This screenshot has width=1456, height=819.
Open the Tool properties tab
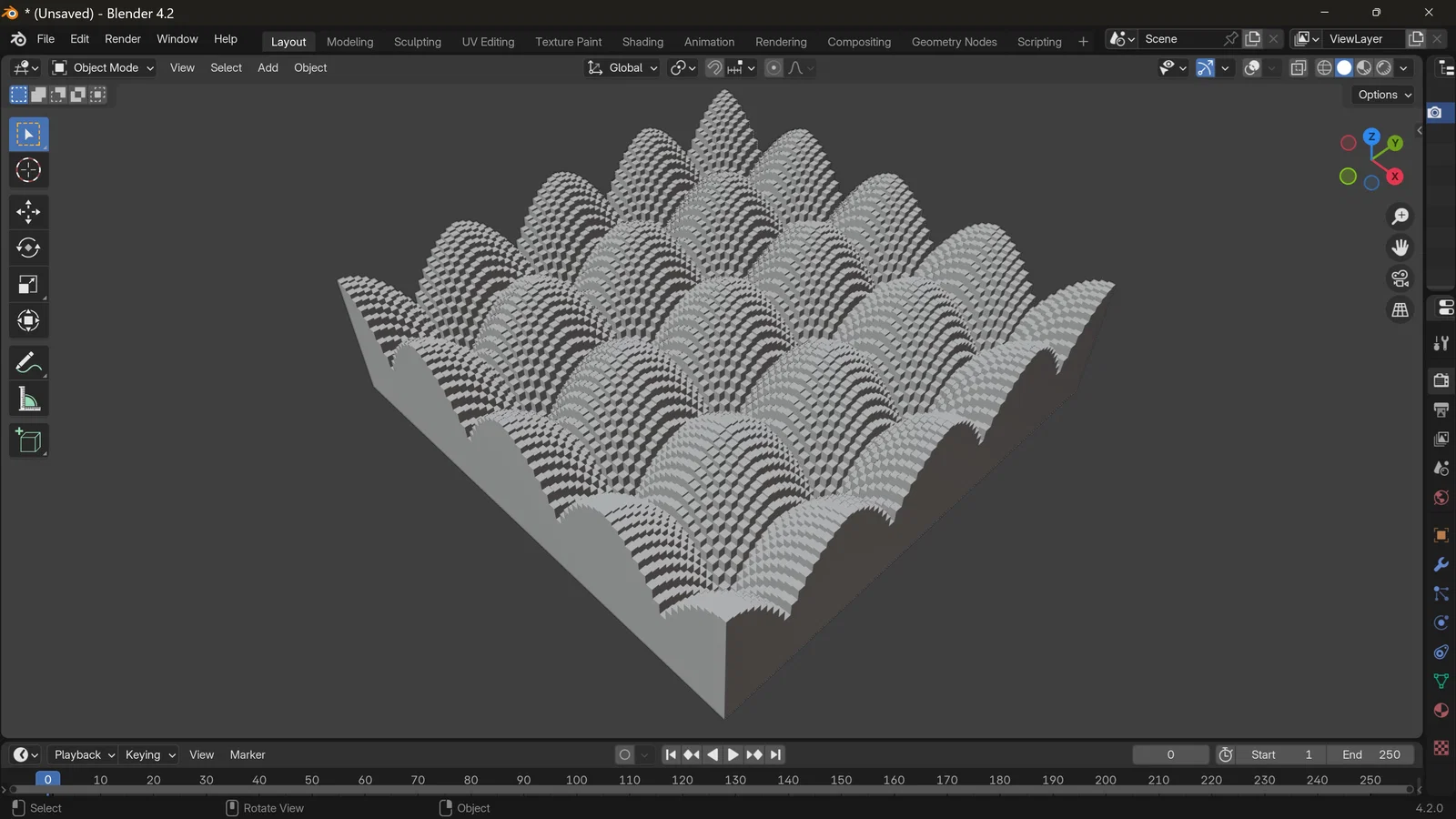1441,344
